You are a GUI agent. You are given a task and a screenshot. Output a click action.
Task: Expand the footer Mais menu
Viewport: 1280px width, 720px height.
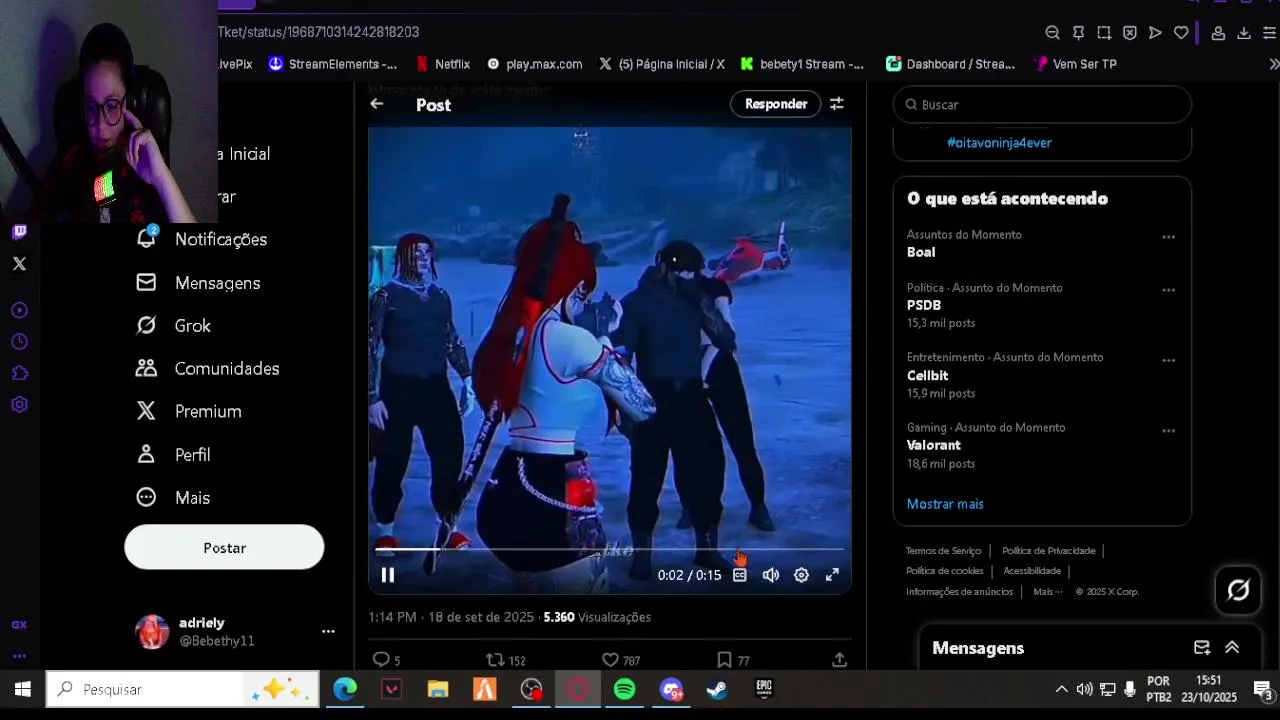[1048, 592]
